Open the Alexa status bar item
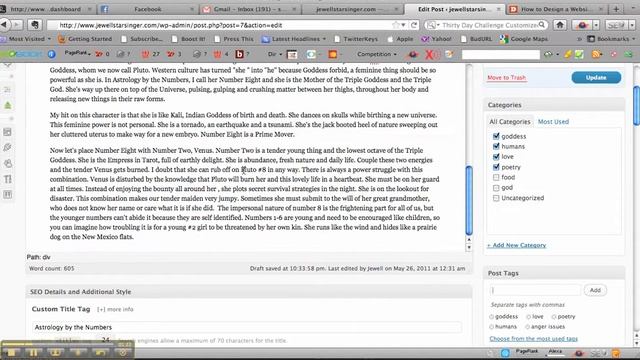 coord(555,351)
